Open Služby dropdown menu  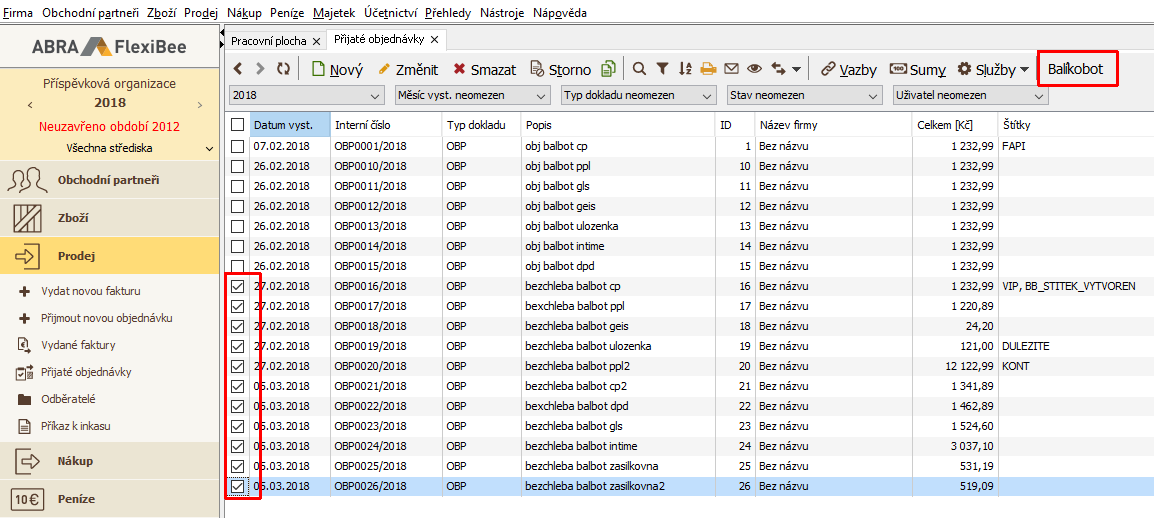(993, 70)
